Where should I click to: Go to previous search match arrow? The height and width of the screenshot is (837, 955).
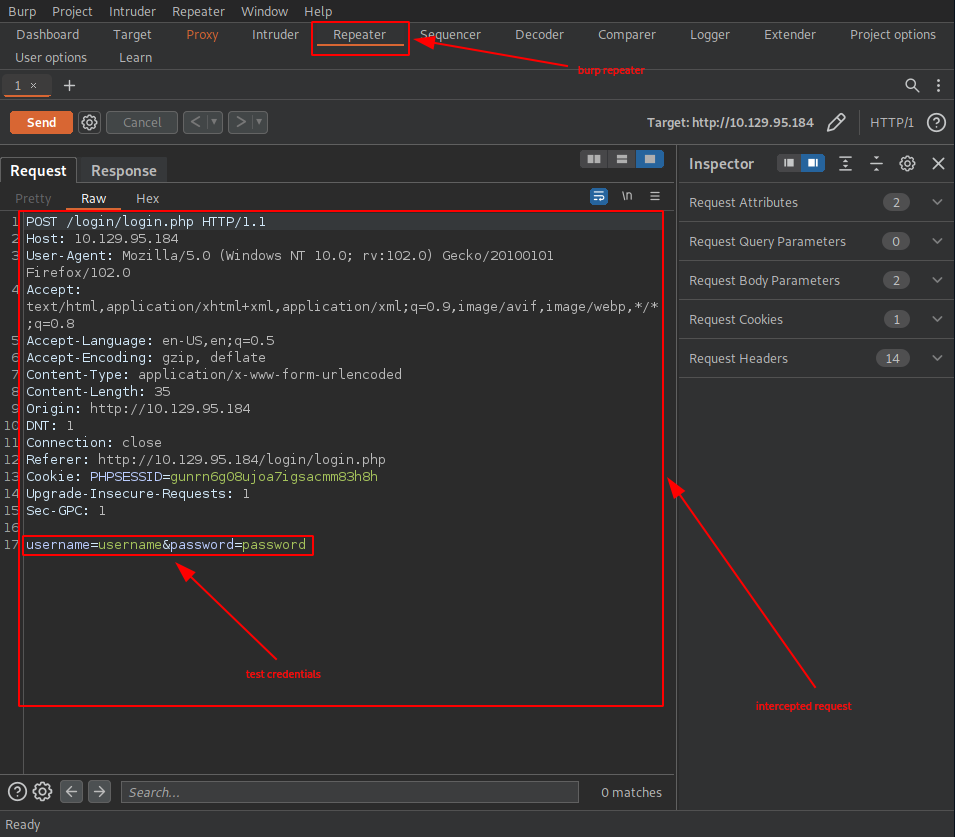71,792
